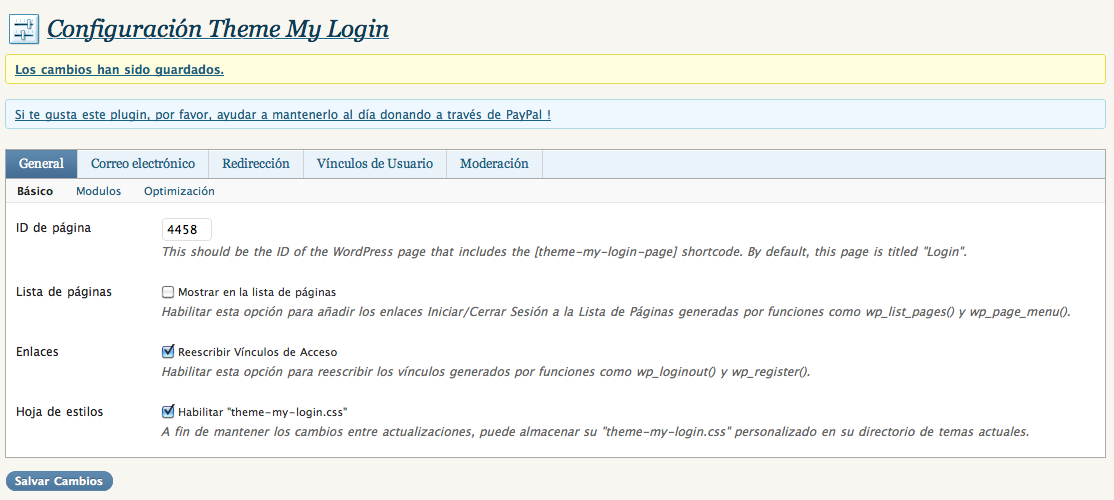1114x500 pixels.
Task: Uncheck the Reescribir Vínculos de Acceso checkbox
Action: (168, 352)
